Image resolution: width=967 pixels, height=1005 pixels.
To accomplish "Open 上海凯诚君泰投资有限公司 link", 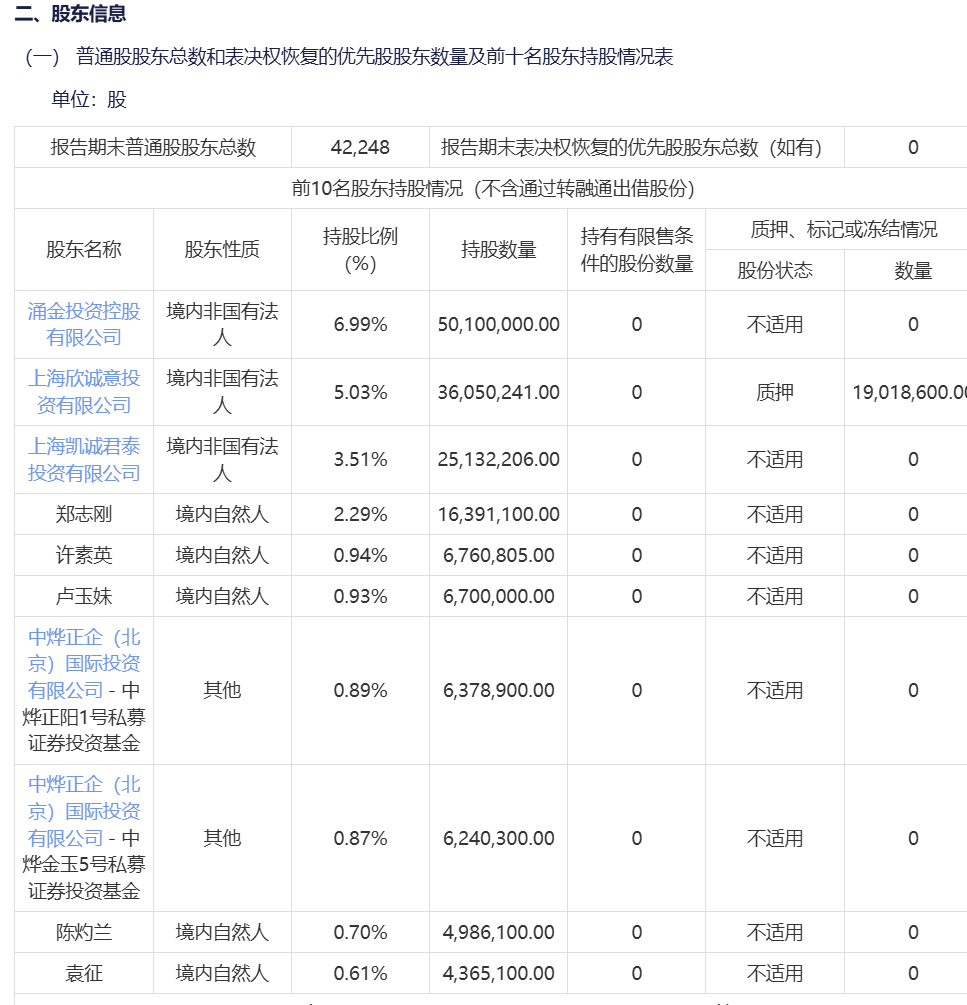I will click(x=84, y=460).
